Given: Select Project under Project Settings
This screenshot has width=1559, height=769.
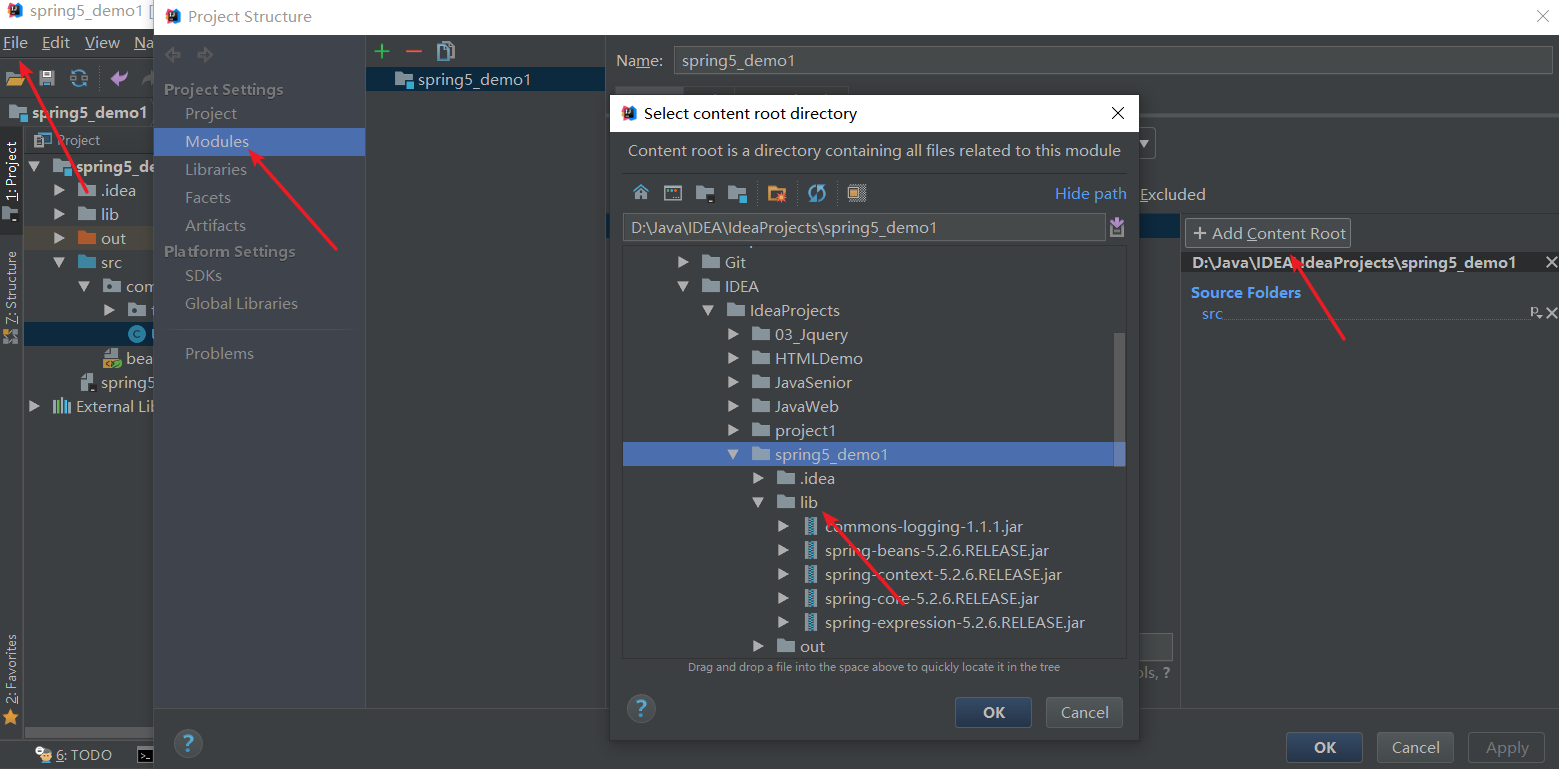Looking at the screenshot, I should (x=211, y=113).
